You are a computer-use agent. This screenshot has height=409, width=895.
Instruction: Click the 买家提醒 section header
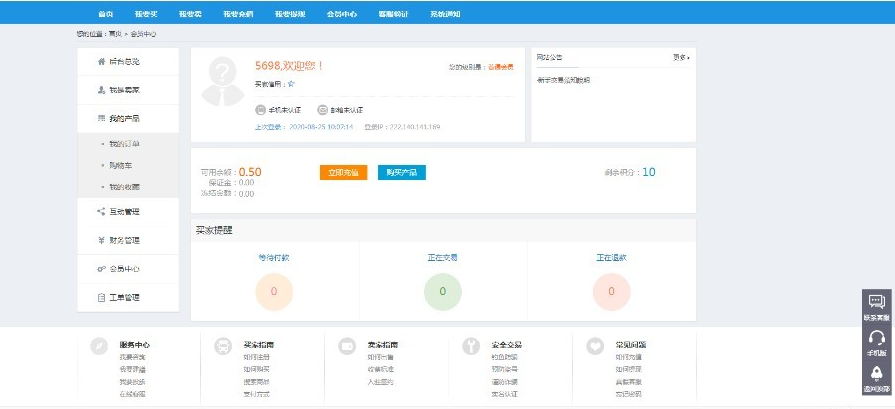[x=215, y=230]
